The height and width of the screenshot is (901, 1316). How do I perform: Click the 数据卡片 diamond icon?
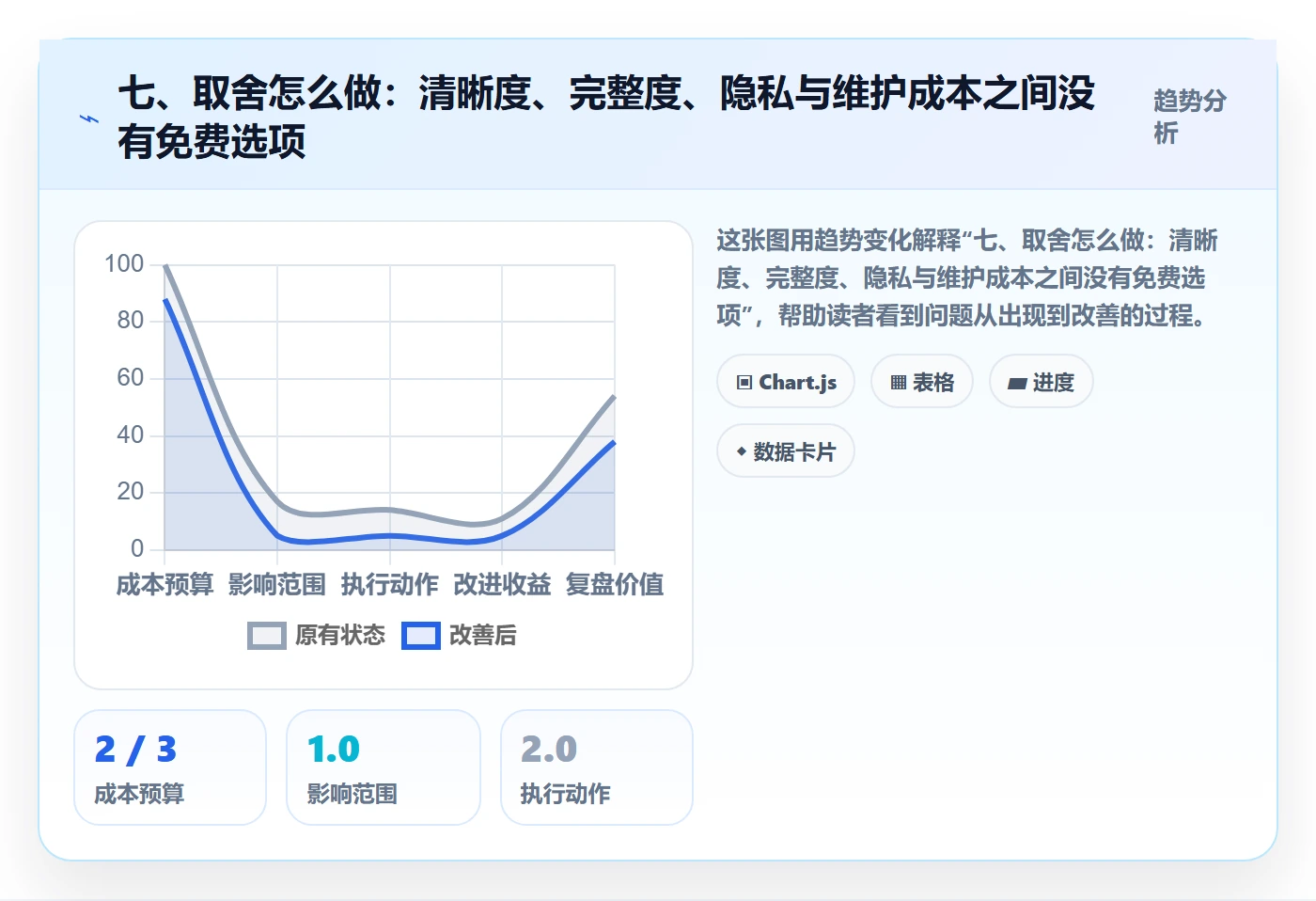(742, 451)
